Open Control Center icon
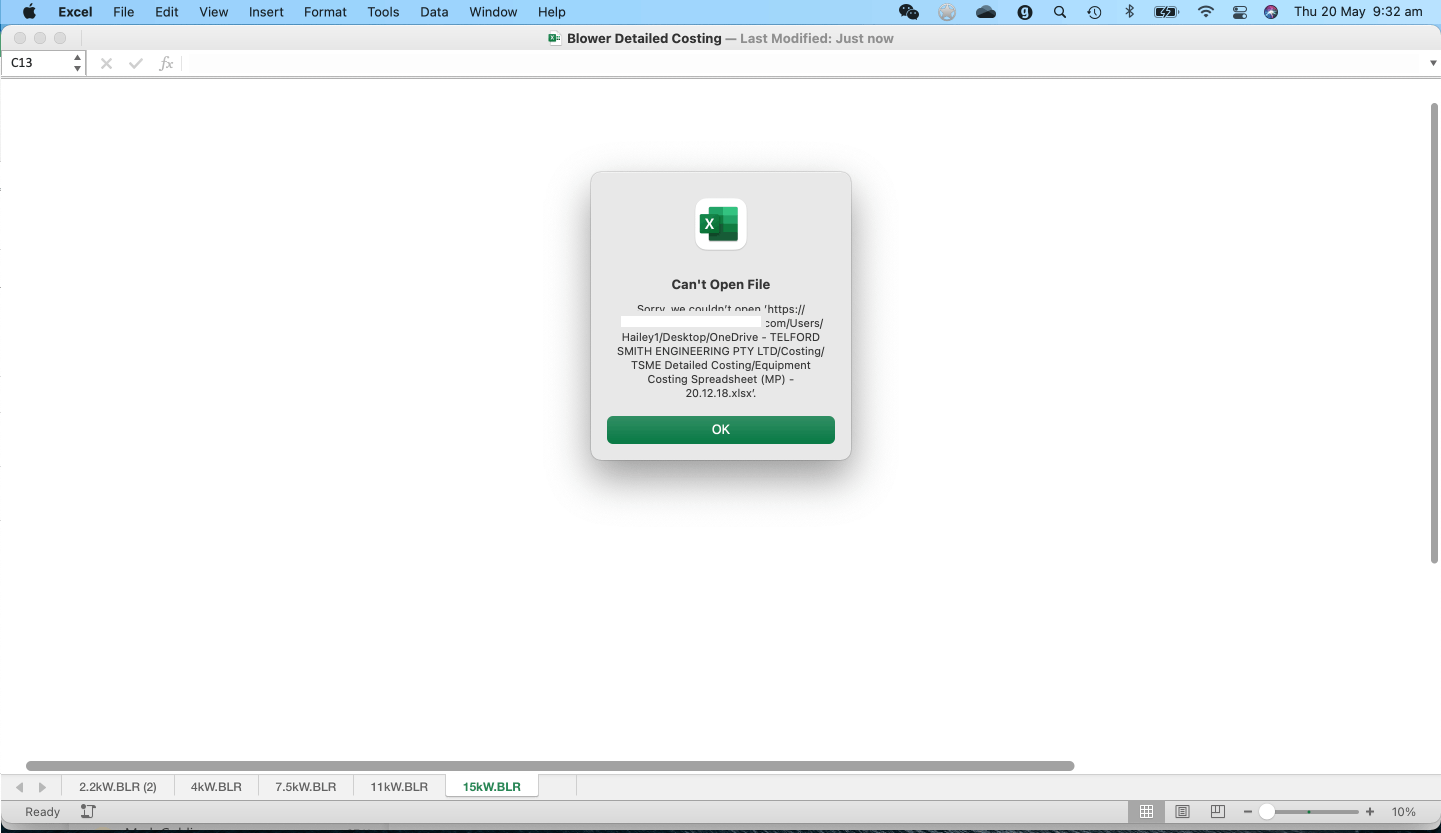The height and width of the screenshot is (833, 1441). point(1240,12)
